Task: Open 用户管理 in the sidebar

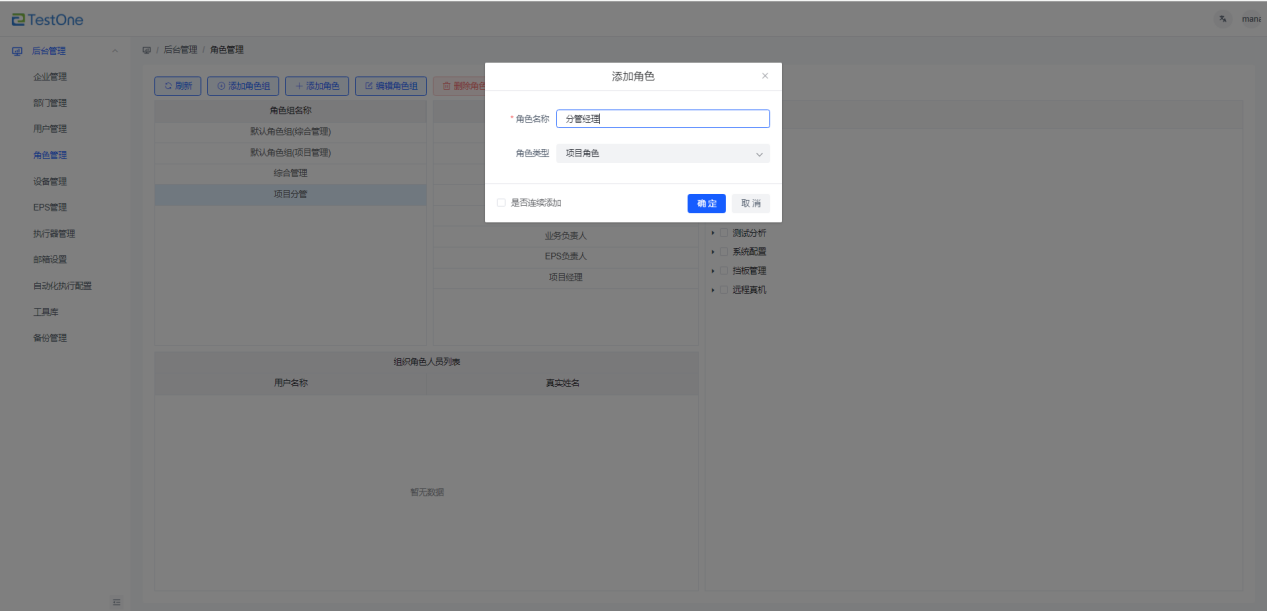Action: [50, 129]
